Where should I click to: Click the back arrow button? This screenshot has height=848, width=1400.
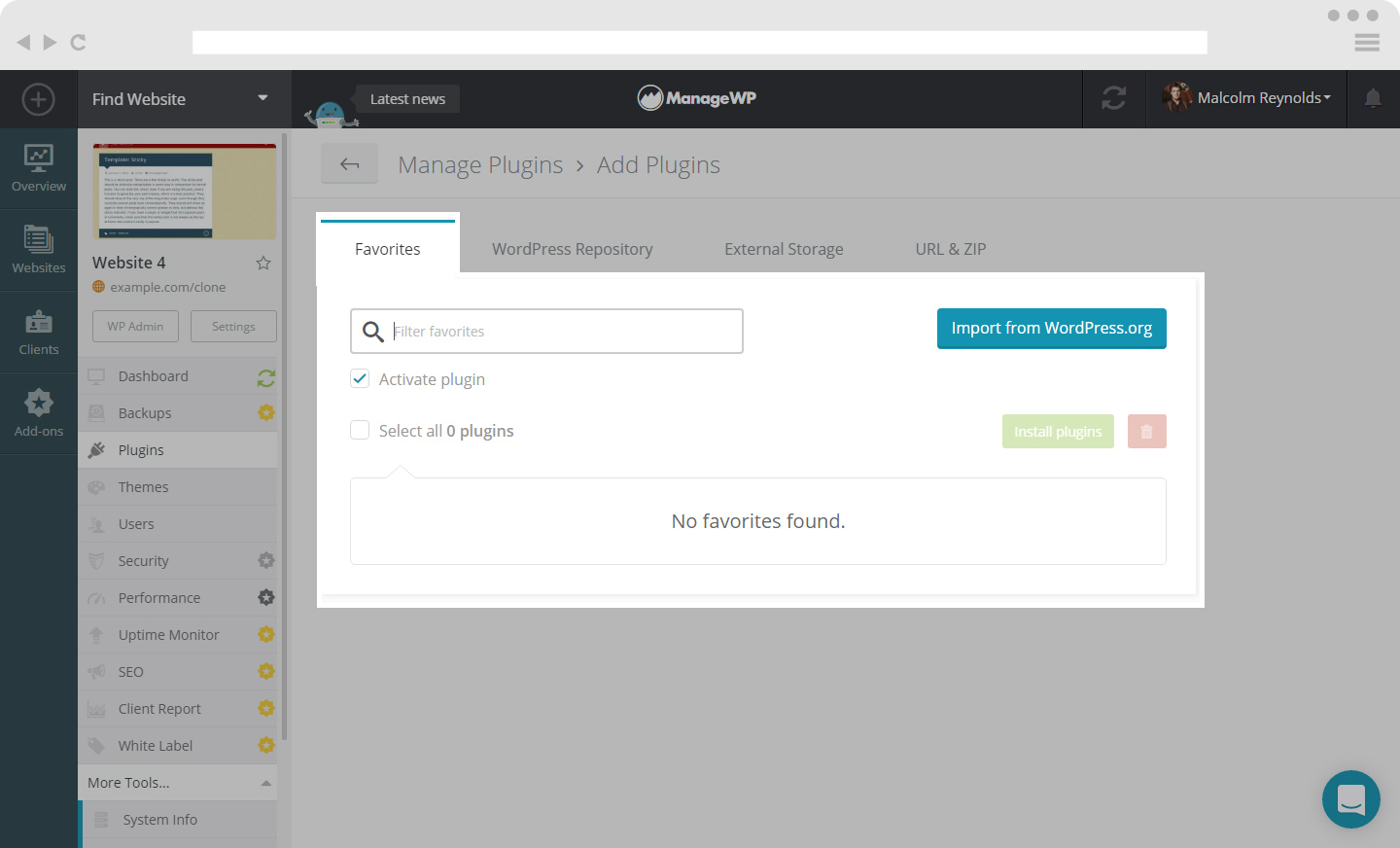click(350, 164)
